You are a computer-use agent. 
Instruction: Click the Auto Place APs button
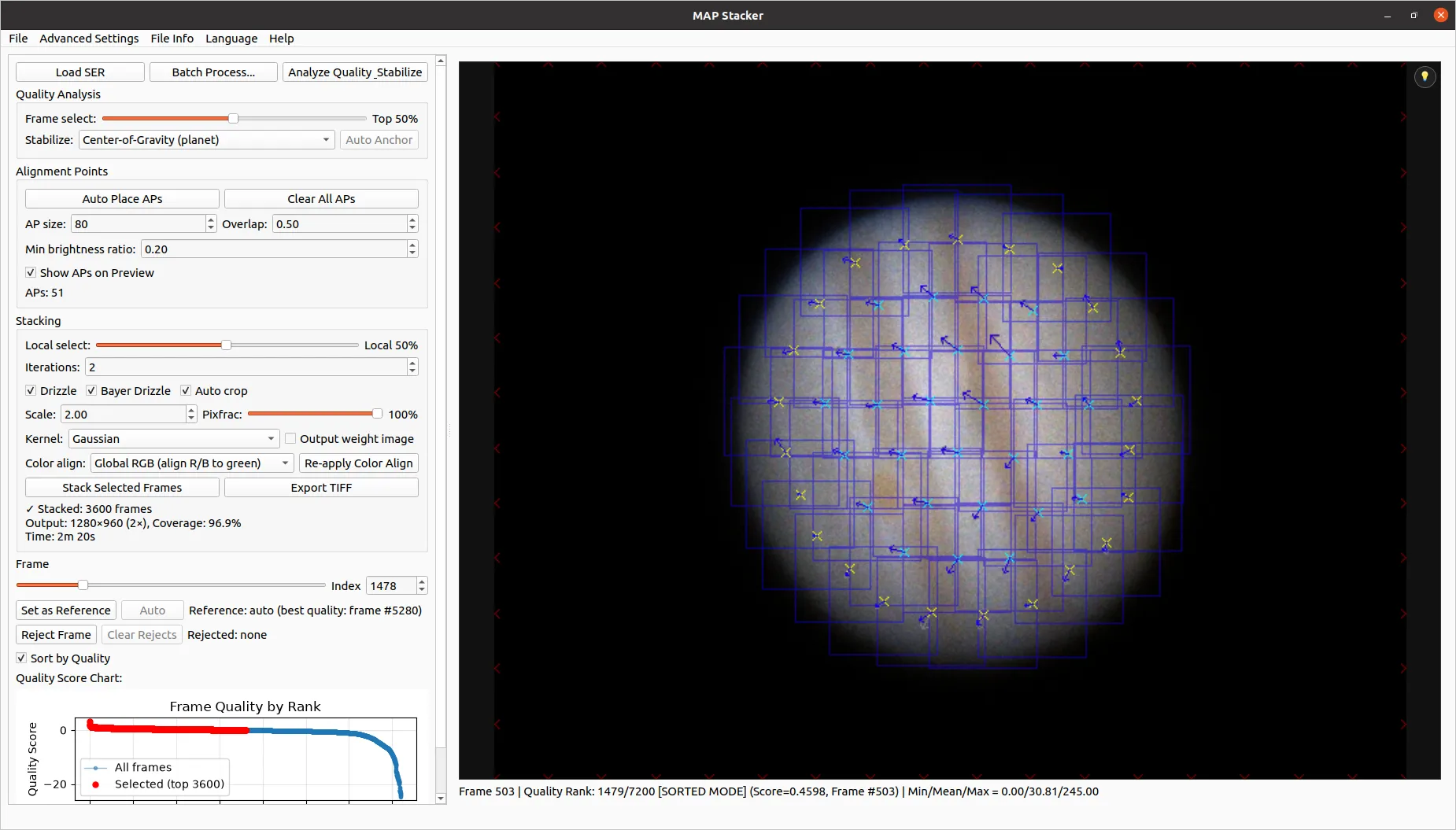click(x=122, y=198)
